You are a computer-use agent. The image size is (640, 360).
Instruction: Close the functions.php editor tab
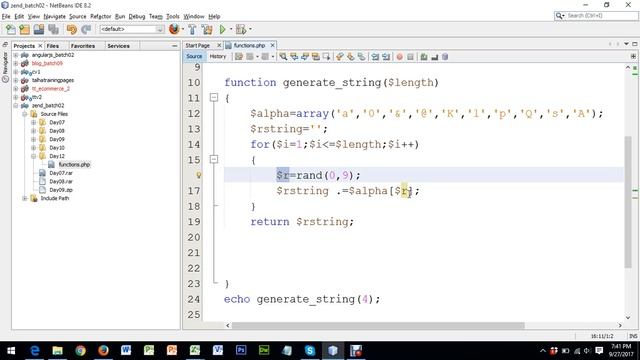point(273,45)
